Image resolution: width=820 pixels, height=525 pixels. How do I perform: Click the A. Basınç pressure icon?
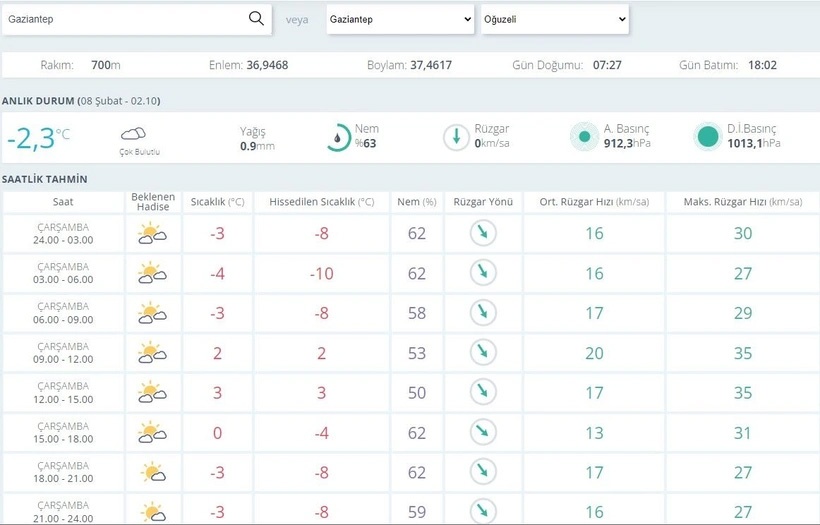(583, 137)
